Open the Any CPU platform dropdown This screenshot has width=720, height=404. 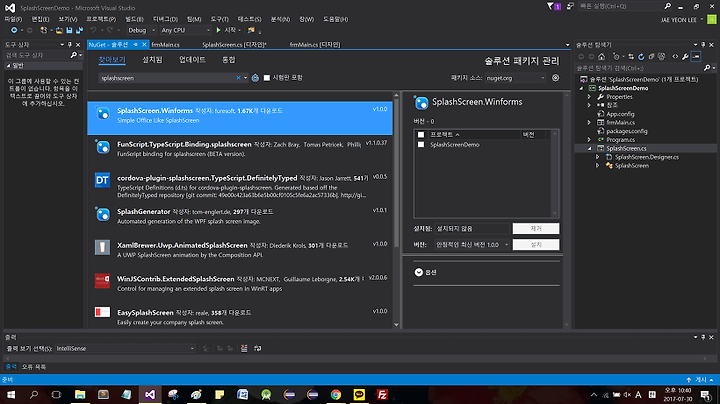coord(186,30)
